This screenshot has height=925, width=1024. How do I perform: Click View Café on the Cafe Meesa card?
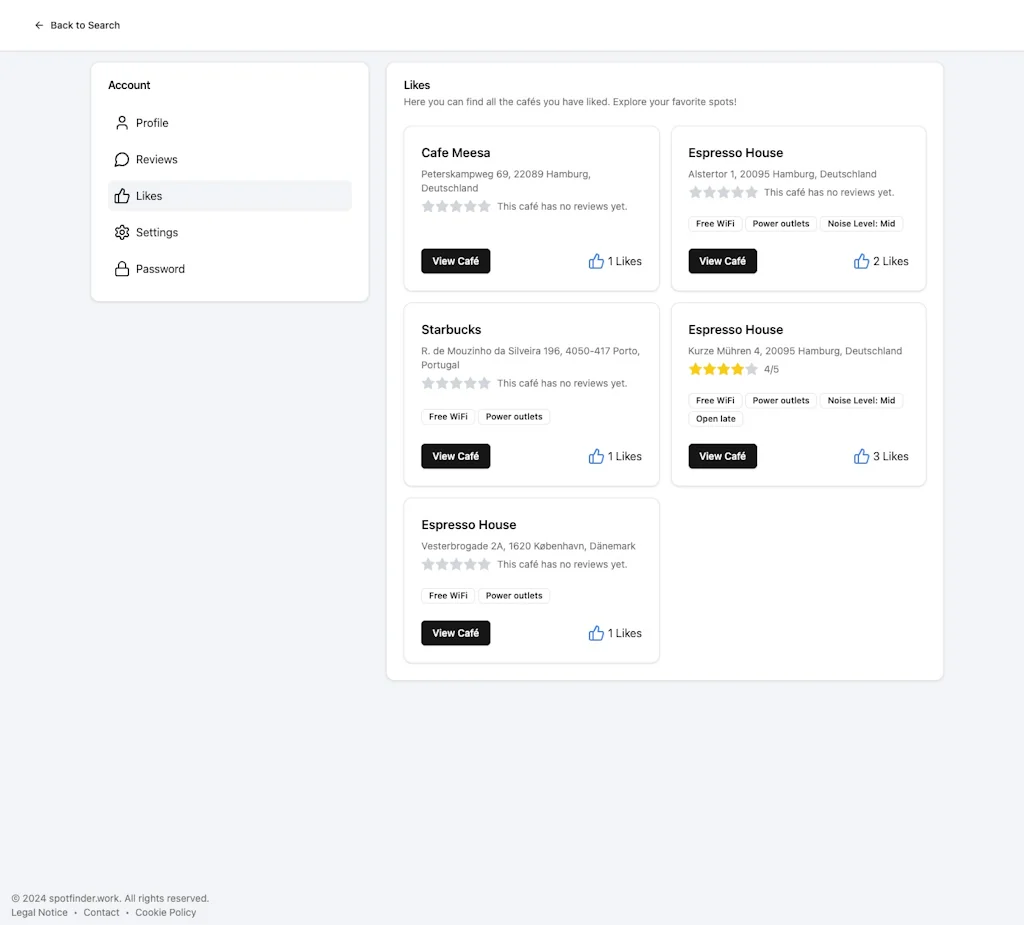(x=455, y=261)
